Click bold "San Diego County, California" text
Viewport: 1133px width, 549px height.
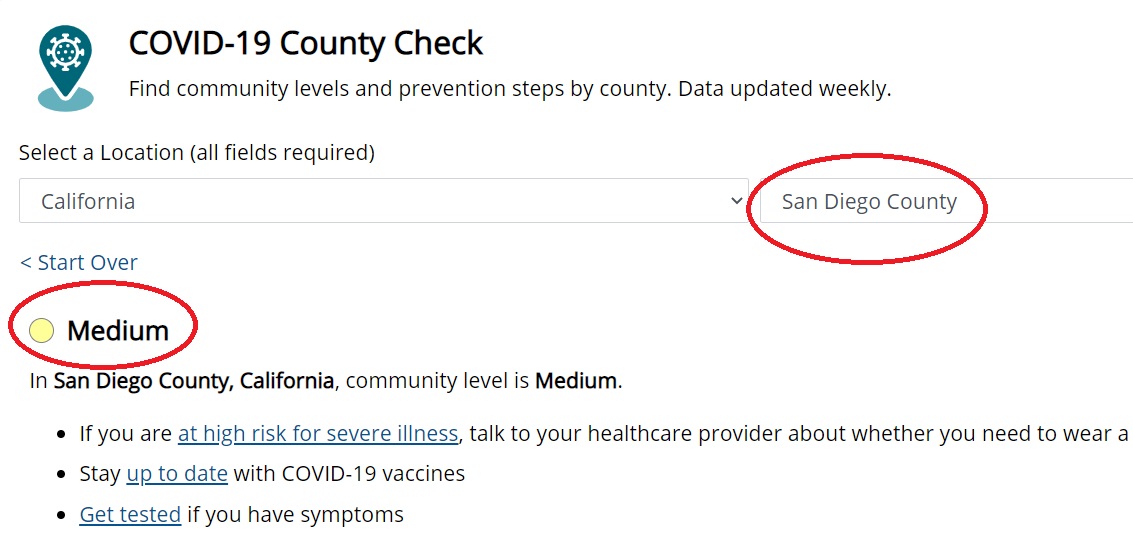(194, 381)
